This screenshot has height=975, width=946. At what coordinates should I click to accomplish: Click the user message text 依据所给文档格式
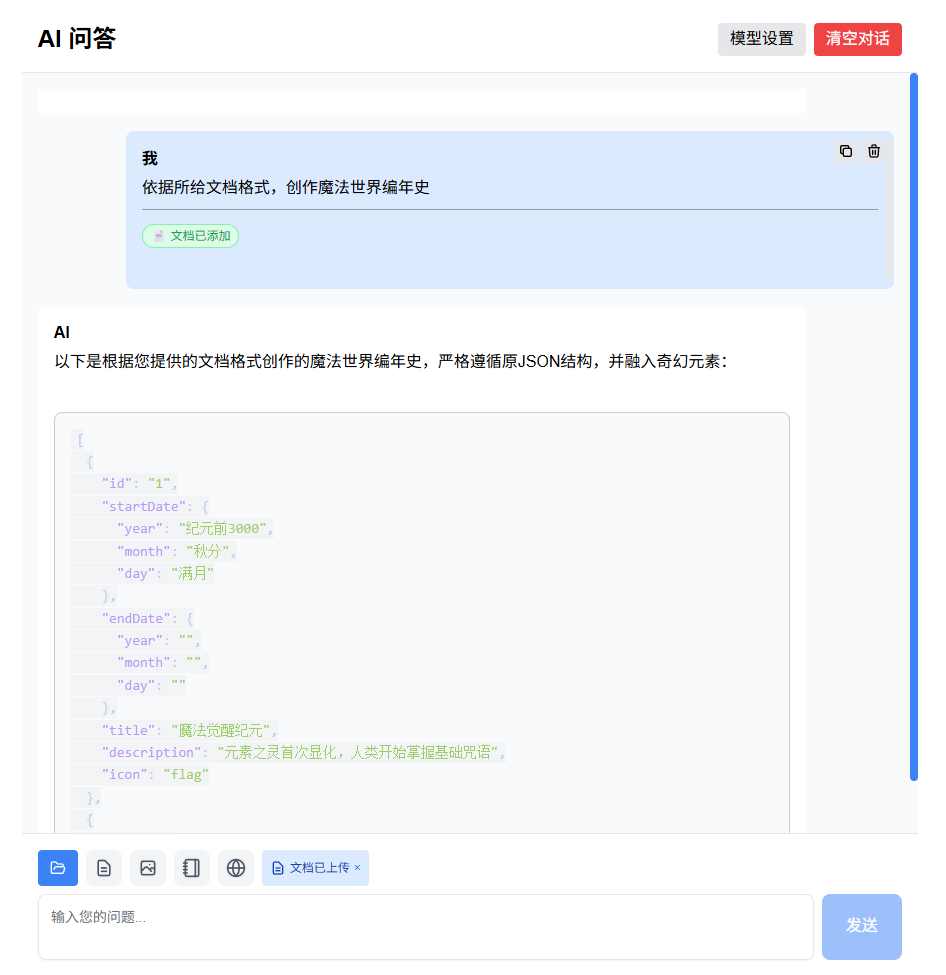[x=285, y=187]
